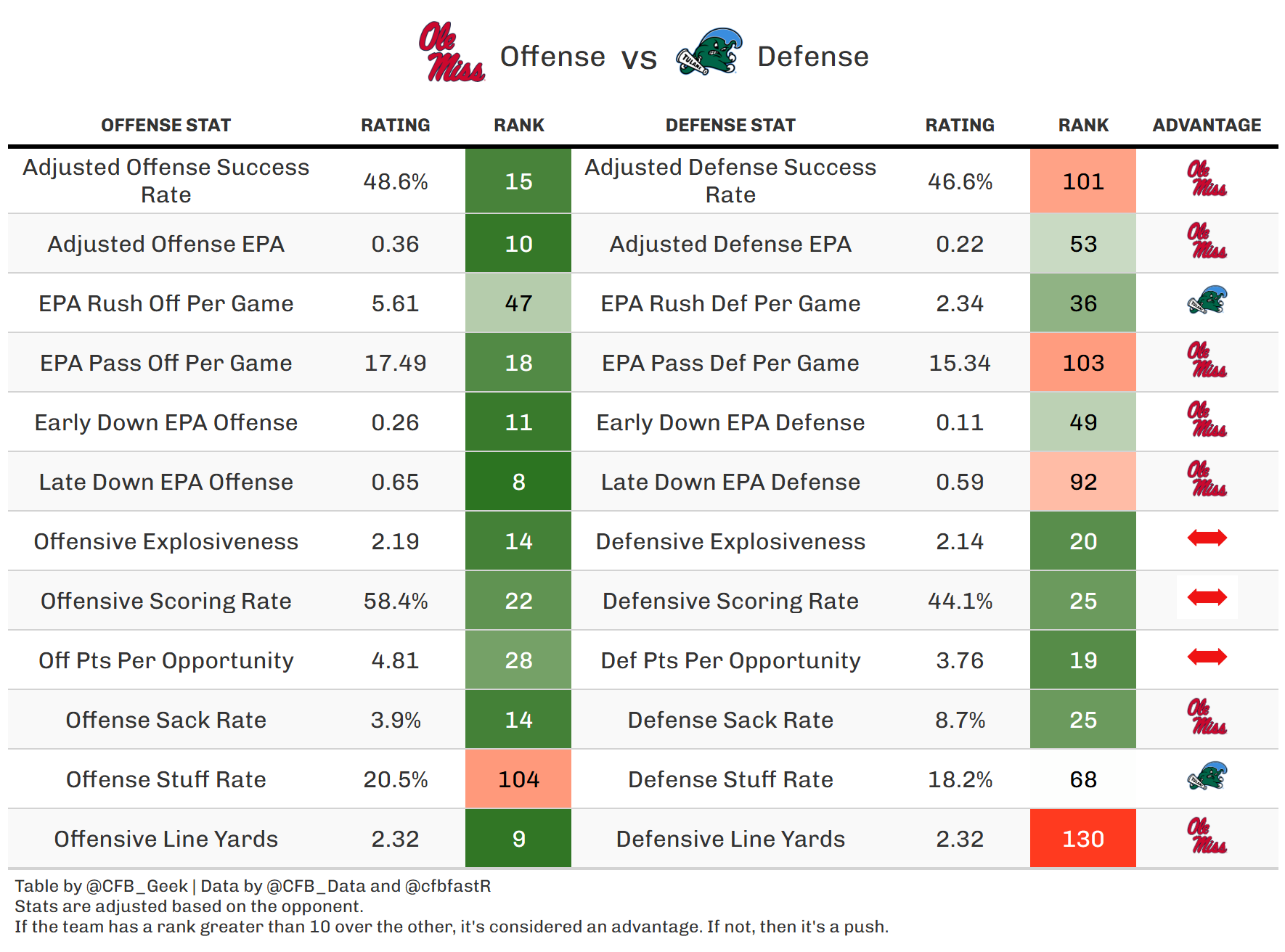The image size is (1285, 952).
Task: Click the Ole Miss logo in the title
Action: click(x=451, y=52)
